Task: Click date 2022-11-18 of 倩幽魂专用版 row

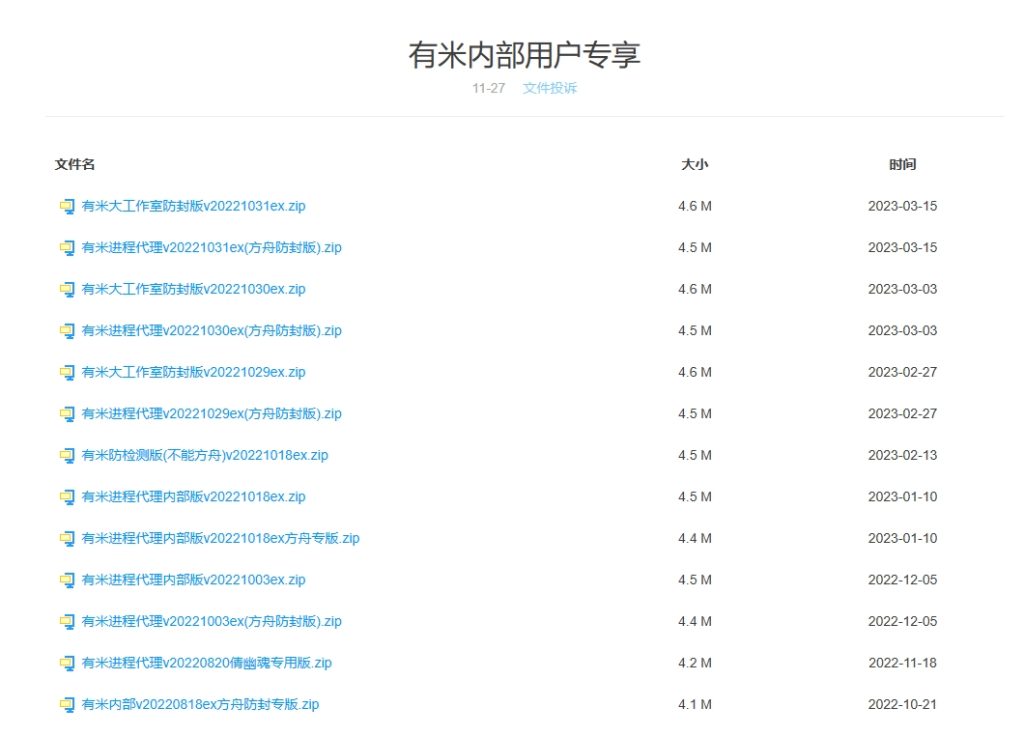Action: [903, 663]
